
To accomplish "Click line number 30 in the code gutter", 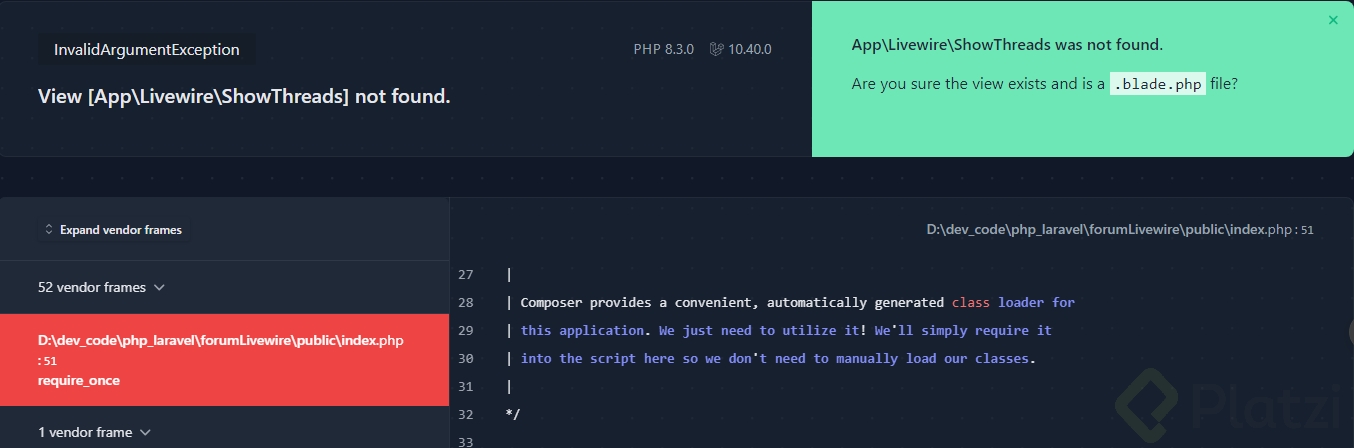I will click(x=466, y=358).
